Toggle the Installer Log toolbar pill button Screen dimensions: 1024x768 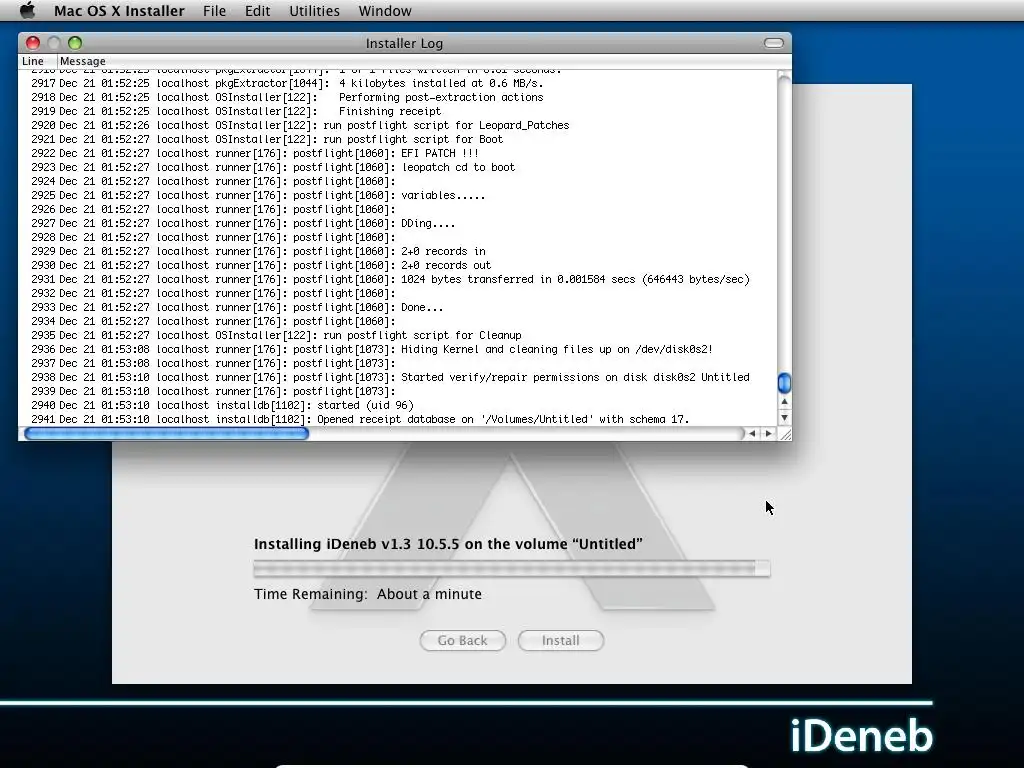(774, 43)
